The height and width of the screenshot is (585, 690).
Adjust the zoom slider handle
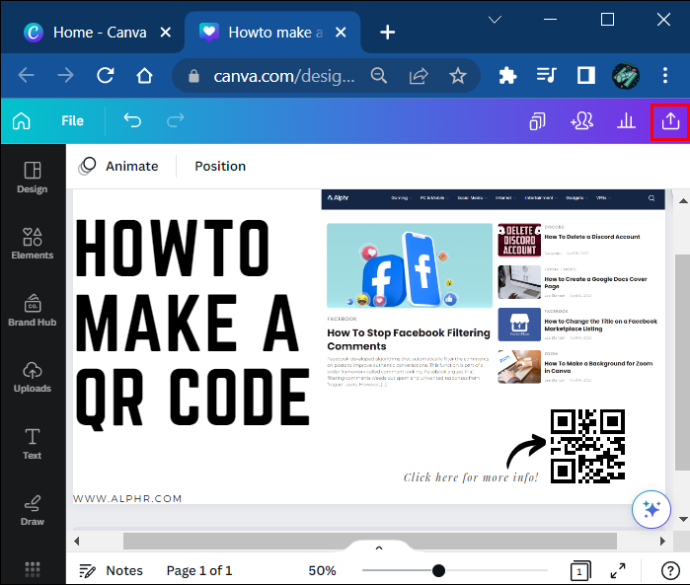(438, 570)
